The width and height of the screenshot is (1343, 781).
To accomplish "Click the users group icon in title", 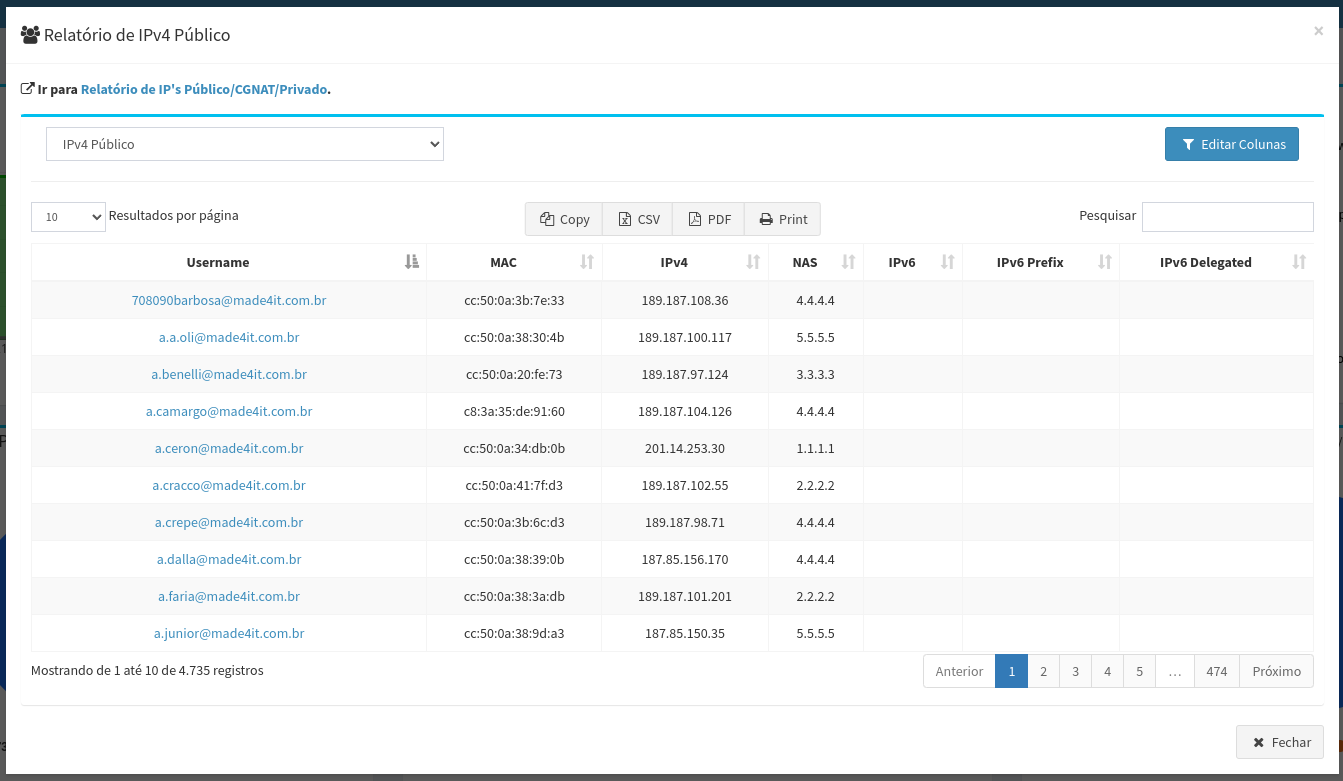I will pos(30,35).
